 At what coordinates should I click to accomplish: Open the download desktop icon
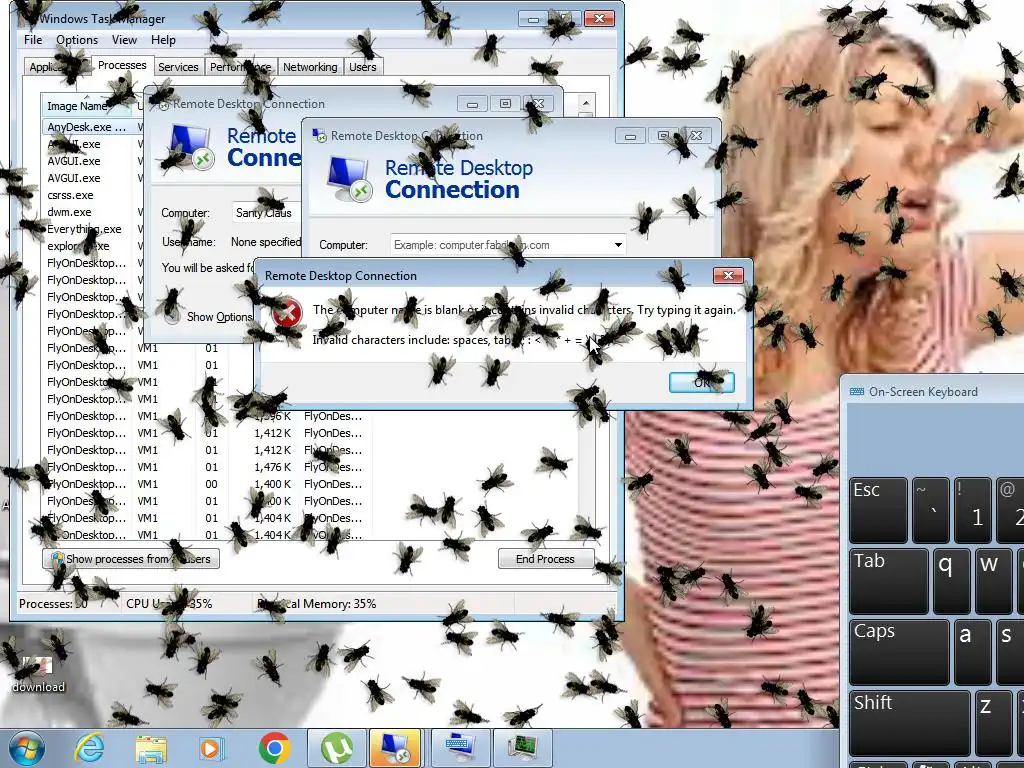tap(38, 675)
